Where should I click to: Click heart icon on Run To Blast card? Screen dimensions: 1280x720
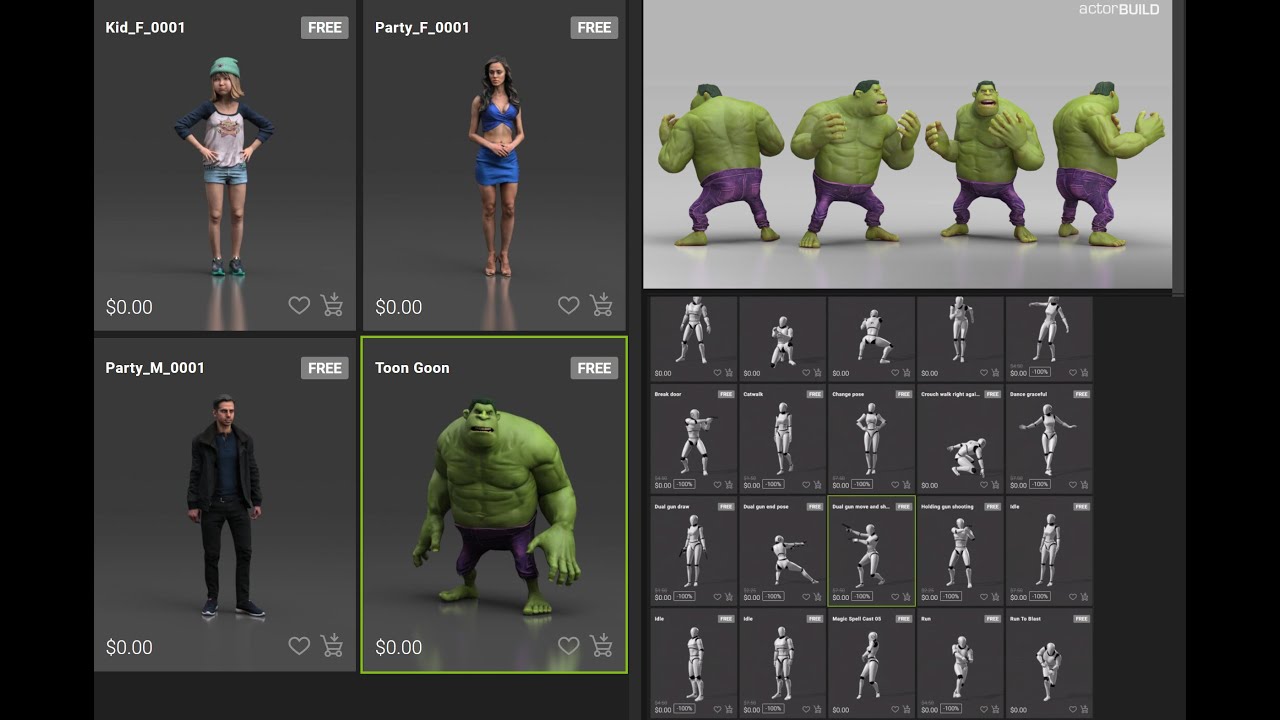(x=1073, y=709)
